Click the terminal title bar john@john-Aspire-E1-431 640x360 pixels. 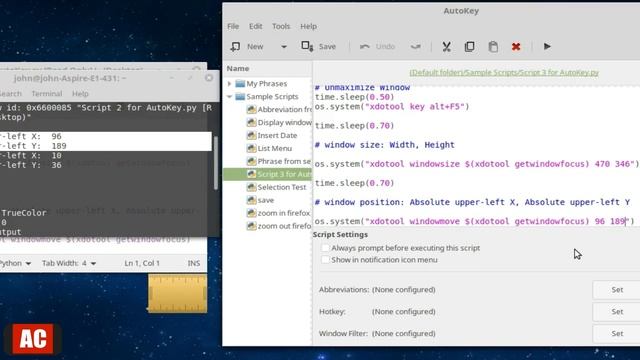click(x=69, y=78)
